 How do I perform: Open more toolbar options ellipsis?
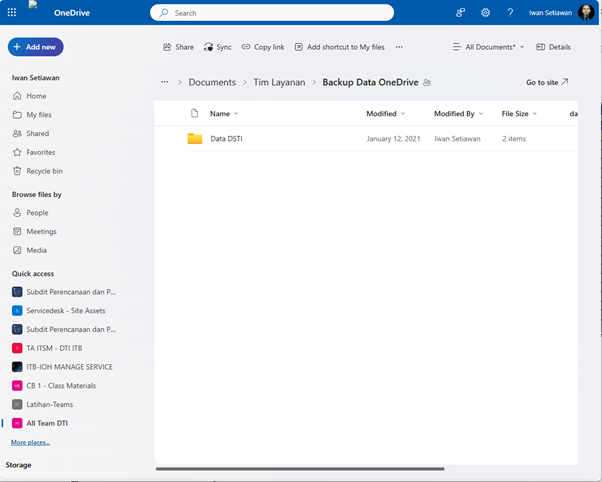pos(399,47)
